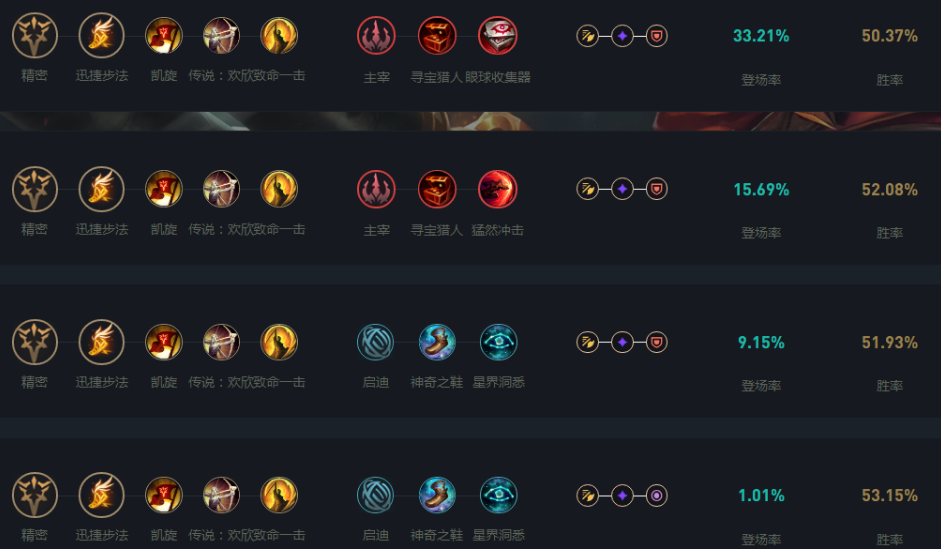
Task: Click the attack speed shard in first row
Action: tap(588, 36)
